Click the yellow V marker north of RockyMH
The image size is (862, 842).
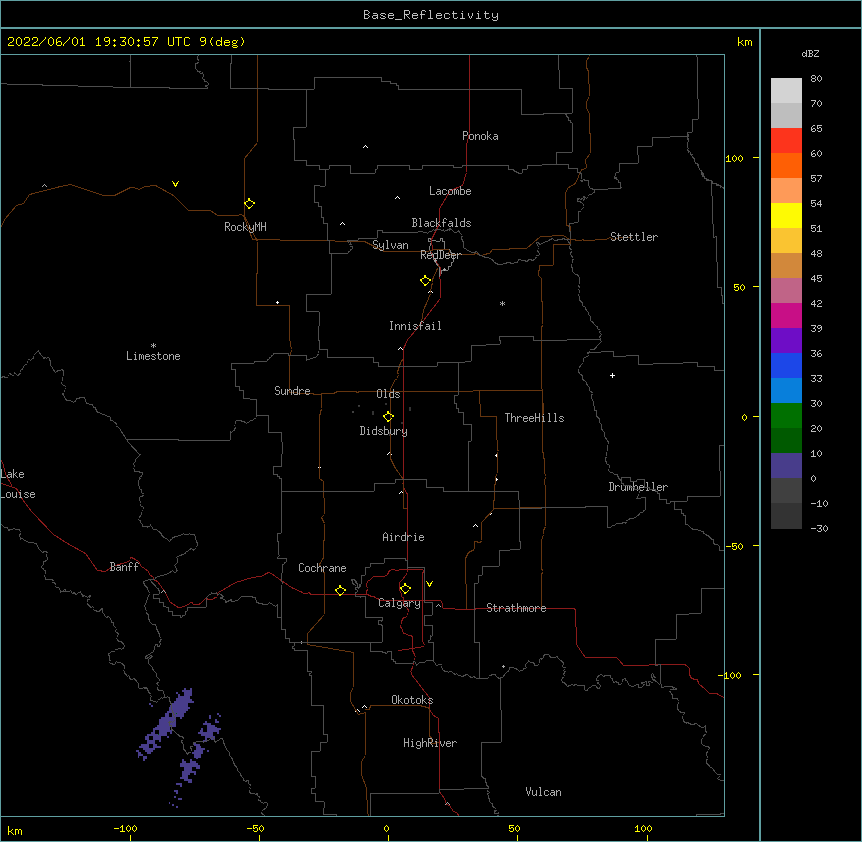[x=175, y=184]
